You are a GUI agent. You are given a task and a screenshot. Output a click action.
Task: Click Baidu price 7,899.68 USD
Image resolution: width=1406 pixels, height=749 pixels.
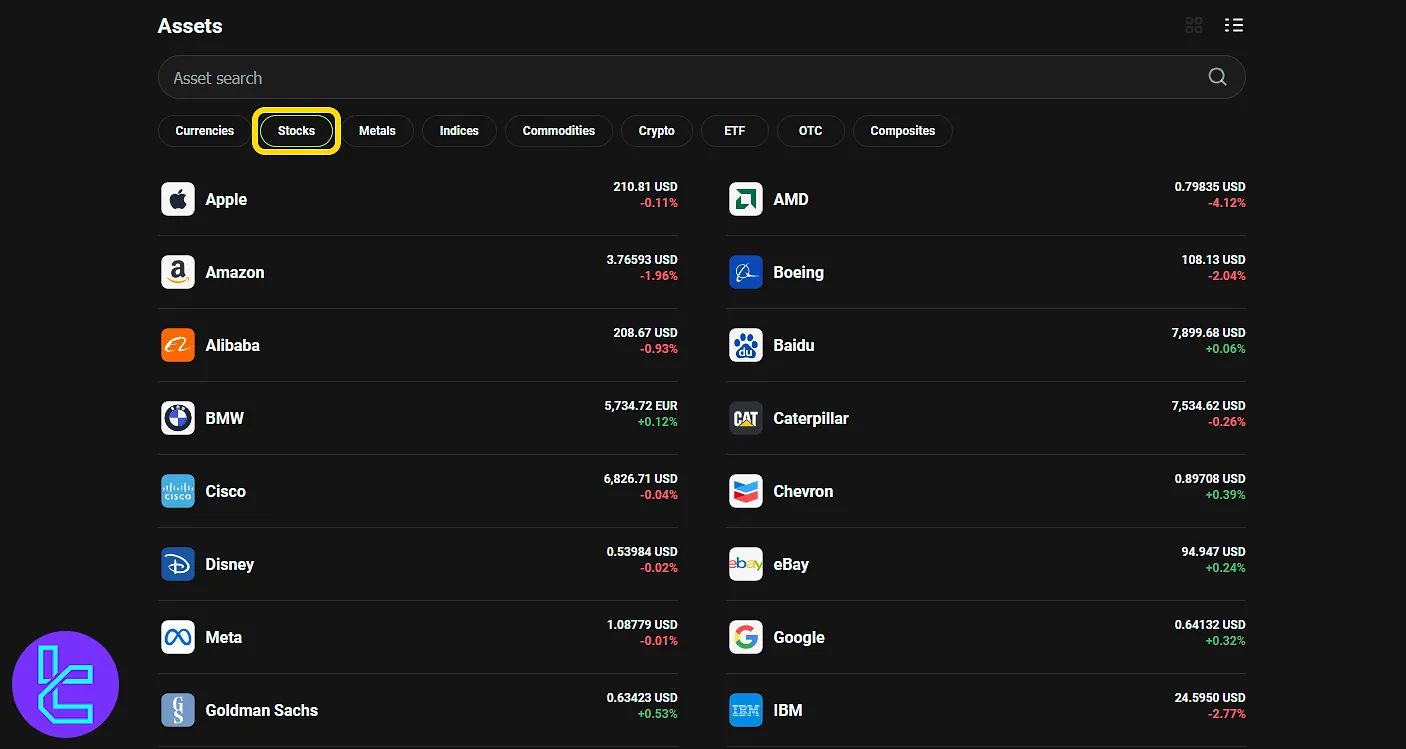(1209, 333)
